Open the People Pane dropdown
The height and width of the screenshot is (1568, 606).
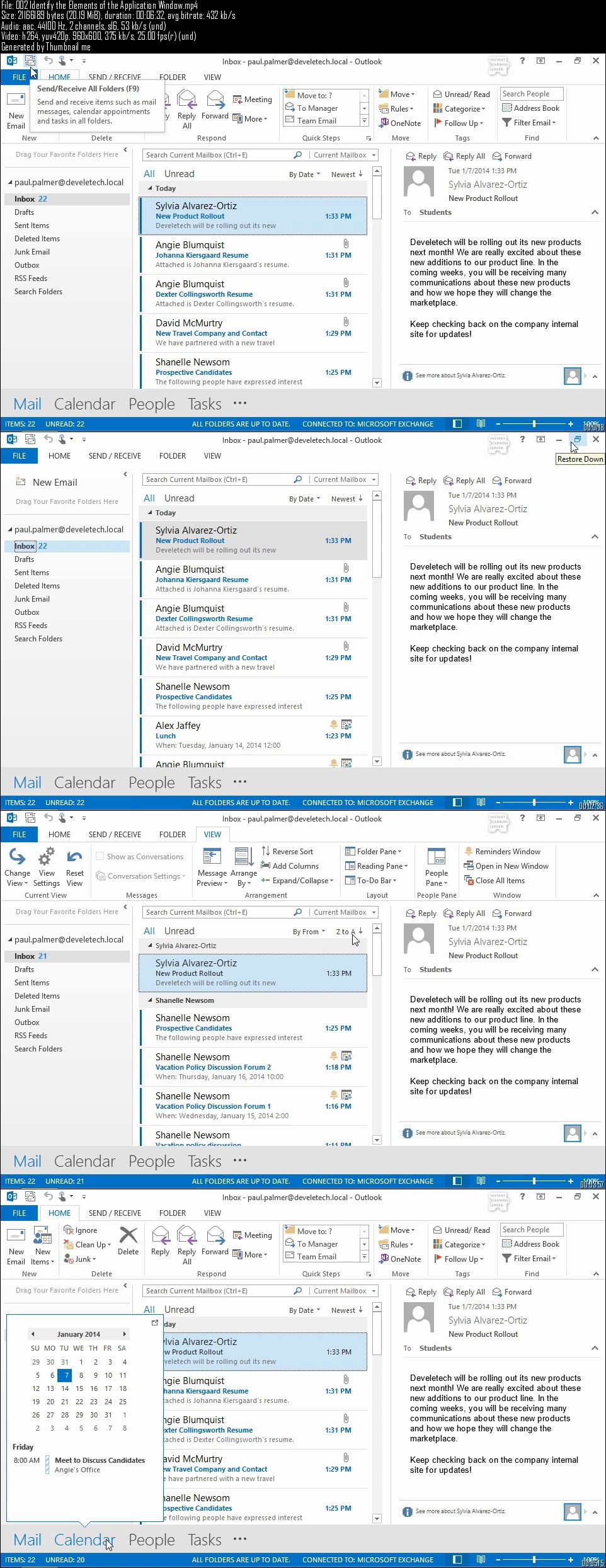pyautogui.click(x=437, y=867)
